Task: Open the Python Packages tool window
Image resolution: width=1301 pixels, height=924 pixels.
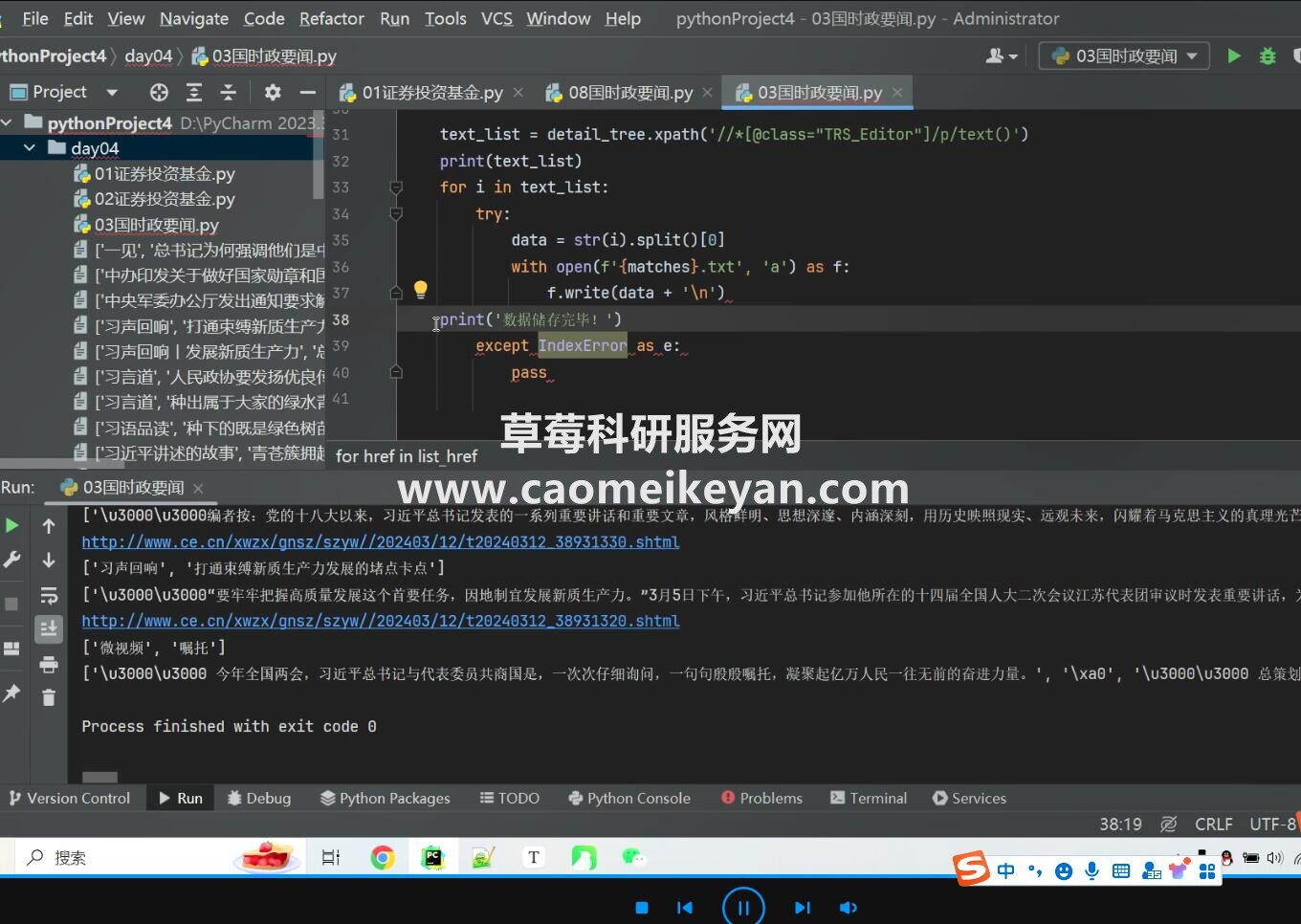Action: (386, 798)
